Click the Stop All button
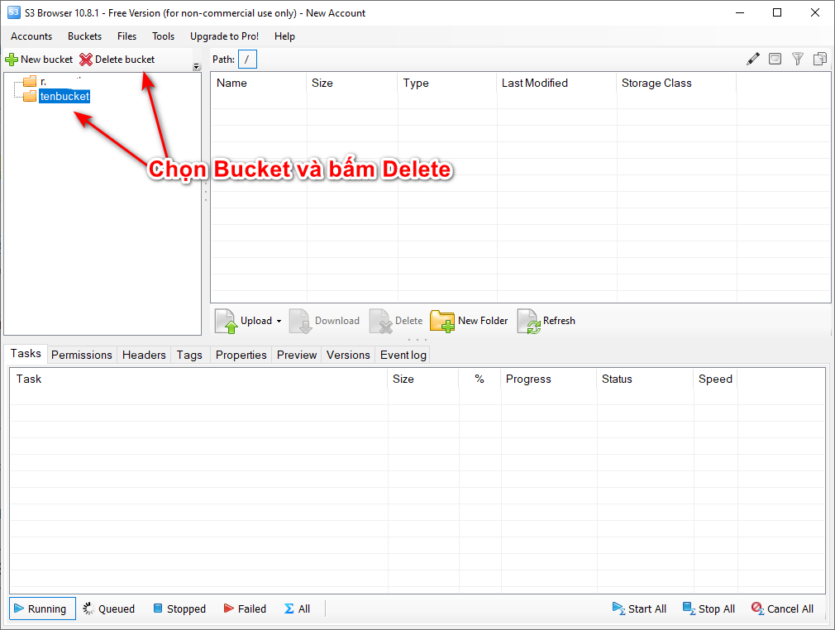Screen dimensions: 835x630 point(709,609)
